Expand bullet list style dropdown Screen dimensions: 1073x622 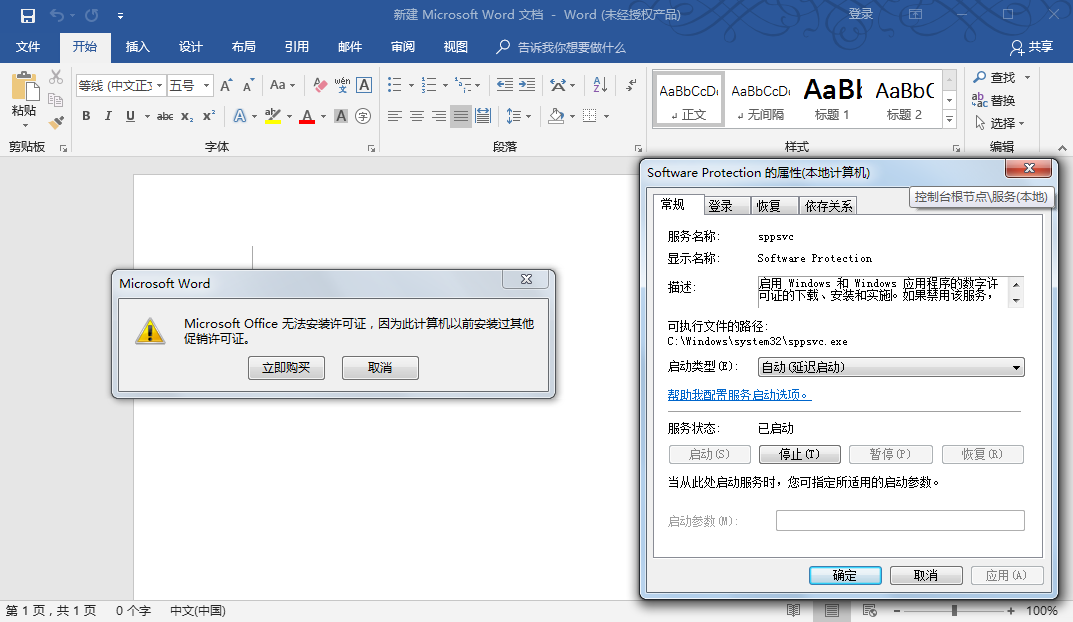pyautogui.click(x=411, y=86)
